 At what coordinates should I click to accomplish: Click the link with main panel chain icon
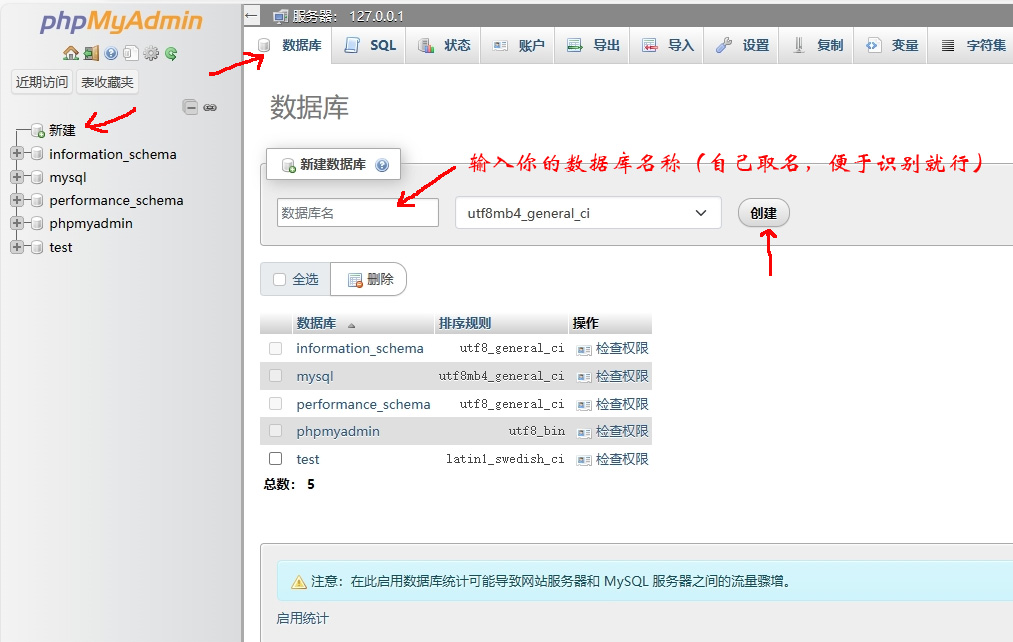[x=210, y=107]
